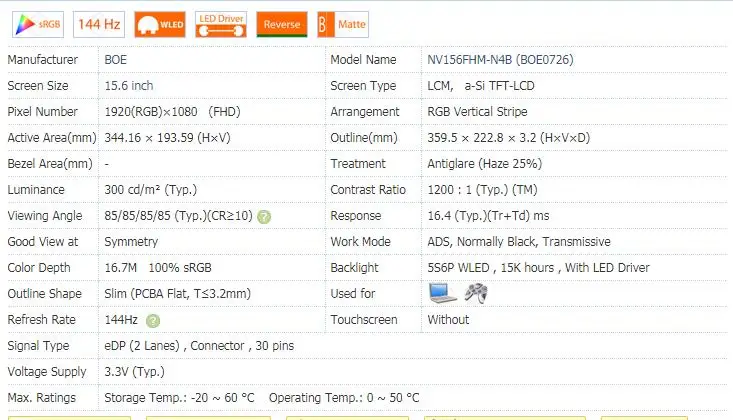Click the Manufacturer label
This screenshot has height=420, width=733.
click(x=43, y=60)
